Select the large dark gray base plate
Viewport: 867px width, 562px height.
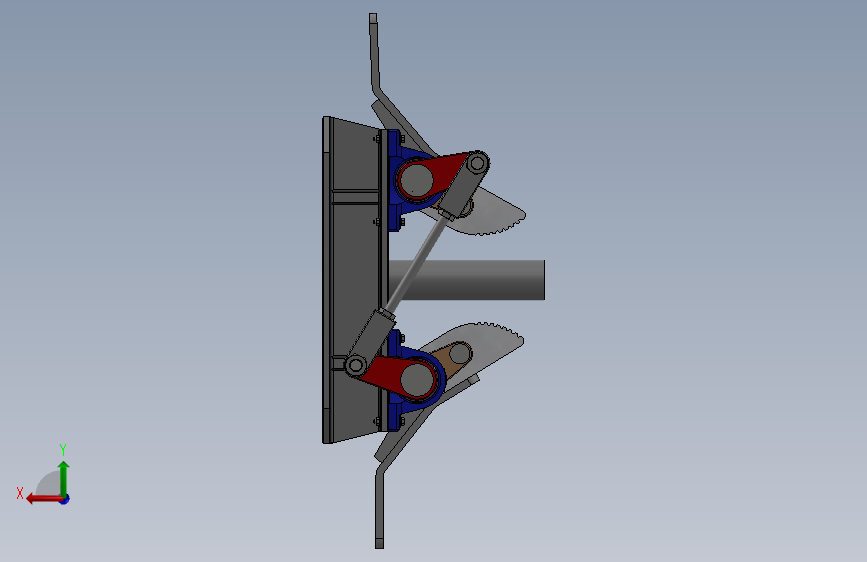click(x=354, y=280)
